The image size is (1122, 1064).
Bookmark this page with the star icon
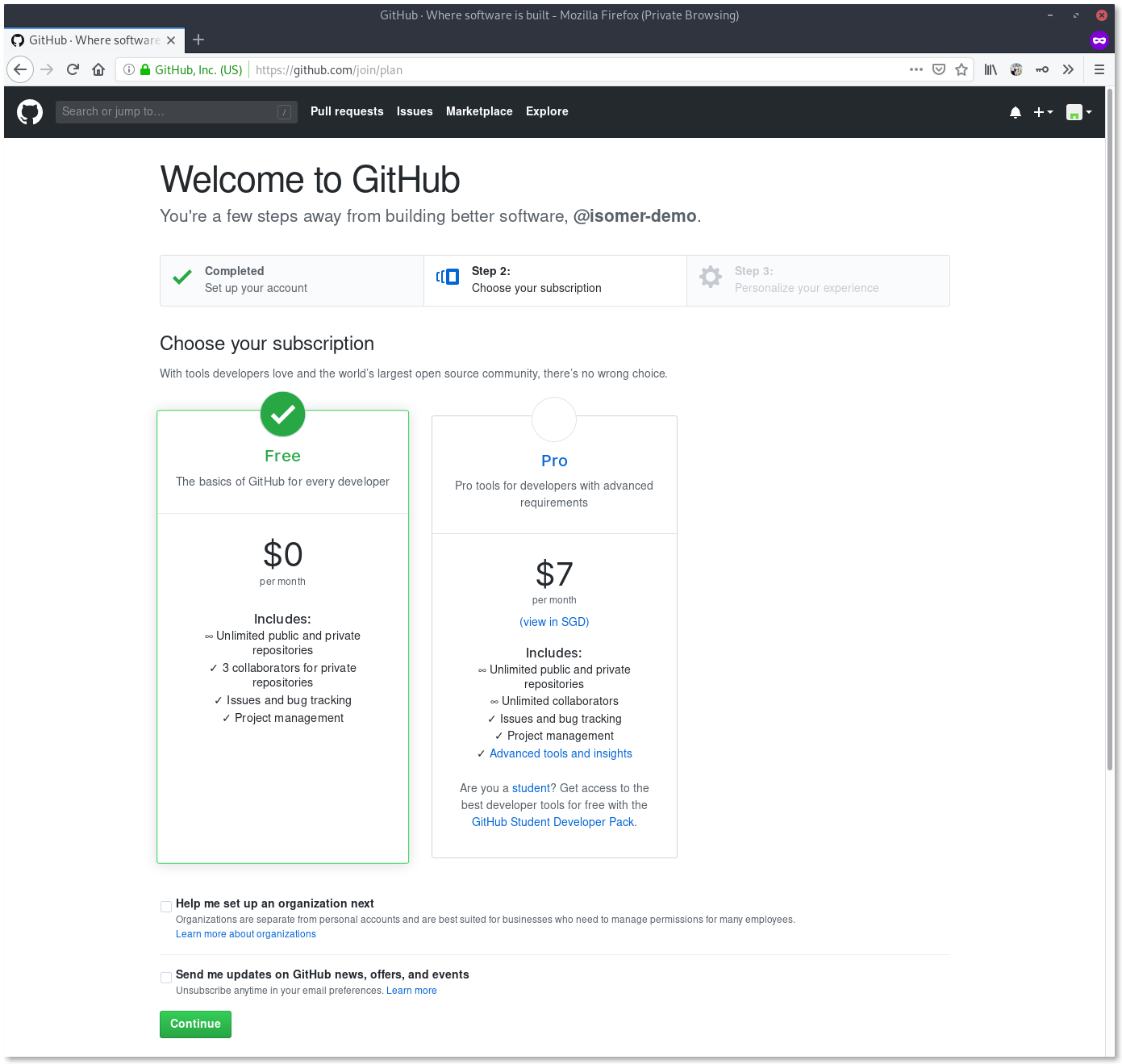(961, 69)
